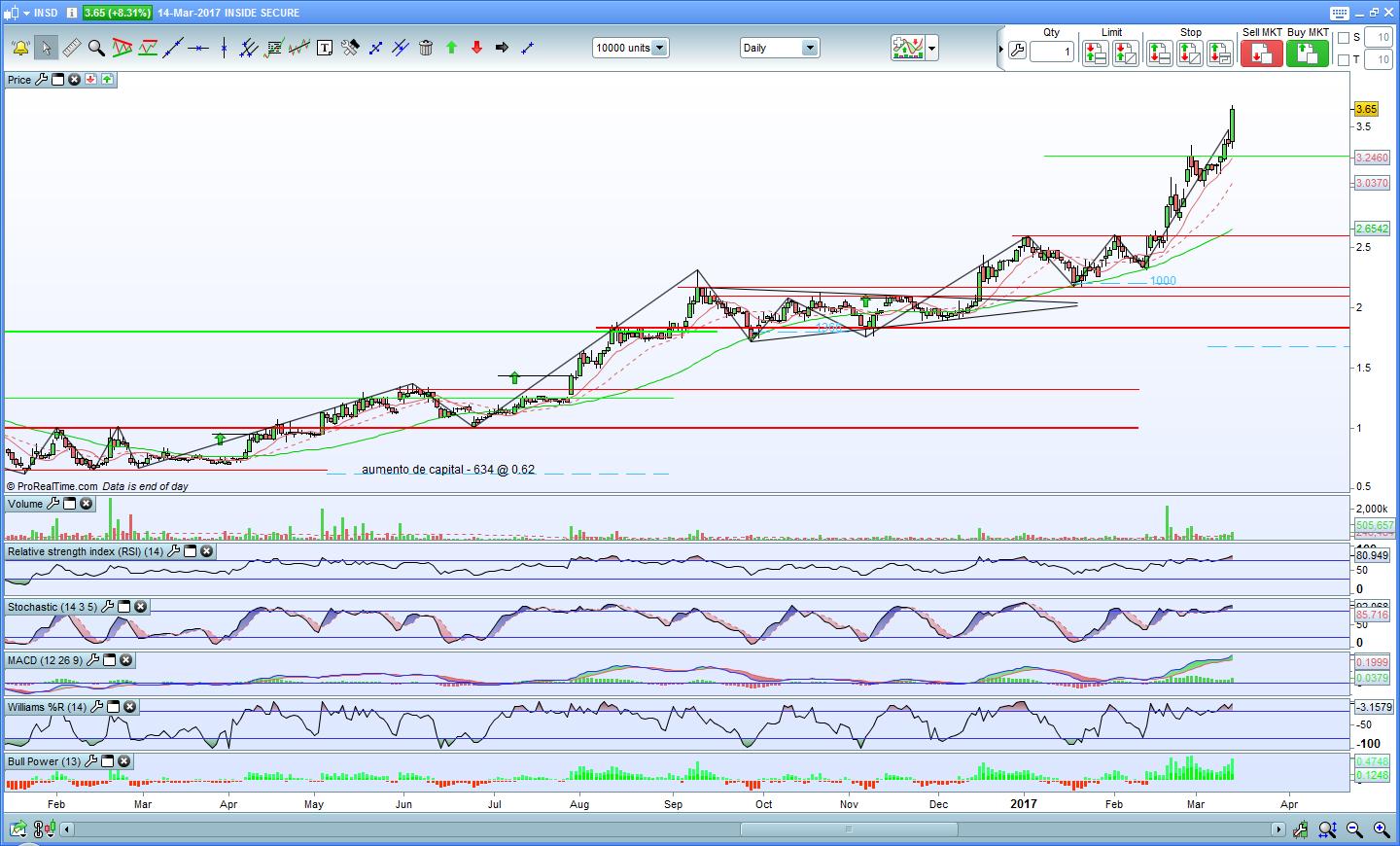Screen dimensions: 1400x846
Task: Click the Price panel label
Action: pos(19,80)
